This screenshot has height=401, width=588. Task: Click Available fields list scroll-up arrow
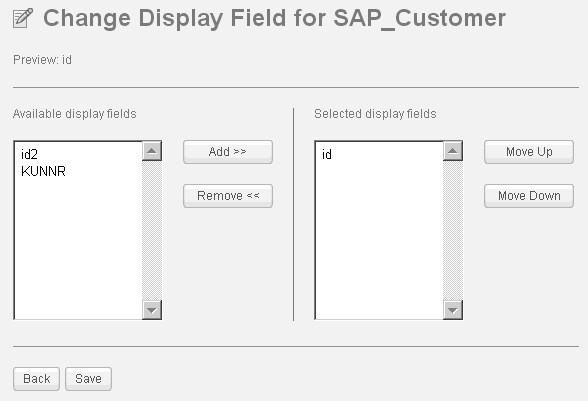152,151
